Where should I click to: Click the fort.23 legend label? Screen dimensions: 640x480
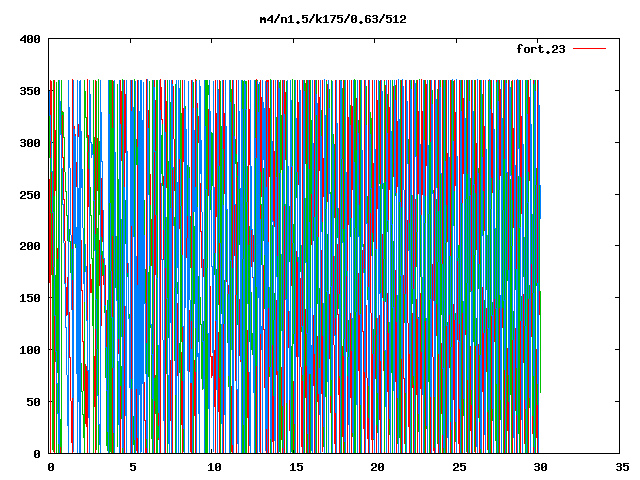[541, 49]
